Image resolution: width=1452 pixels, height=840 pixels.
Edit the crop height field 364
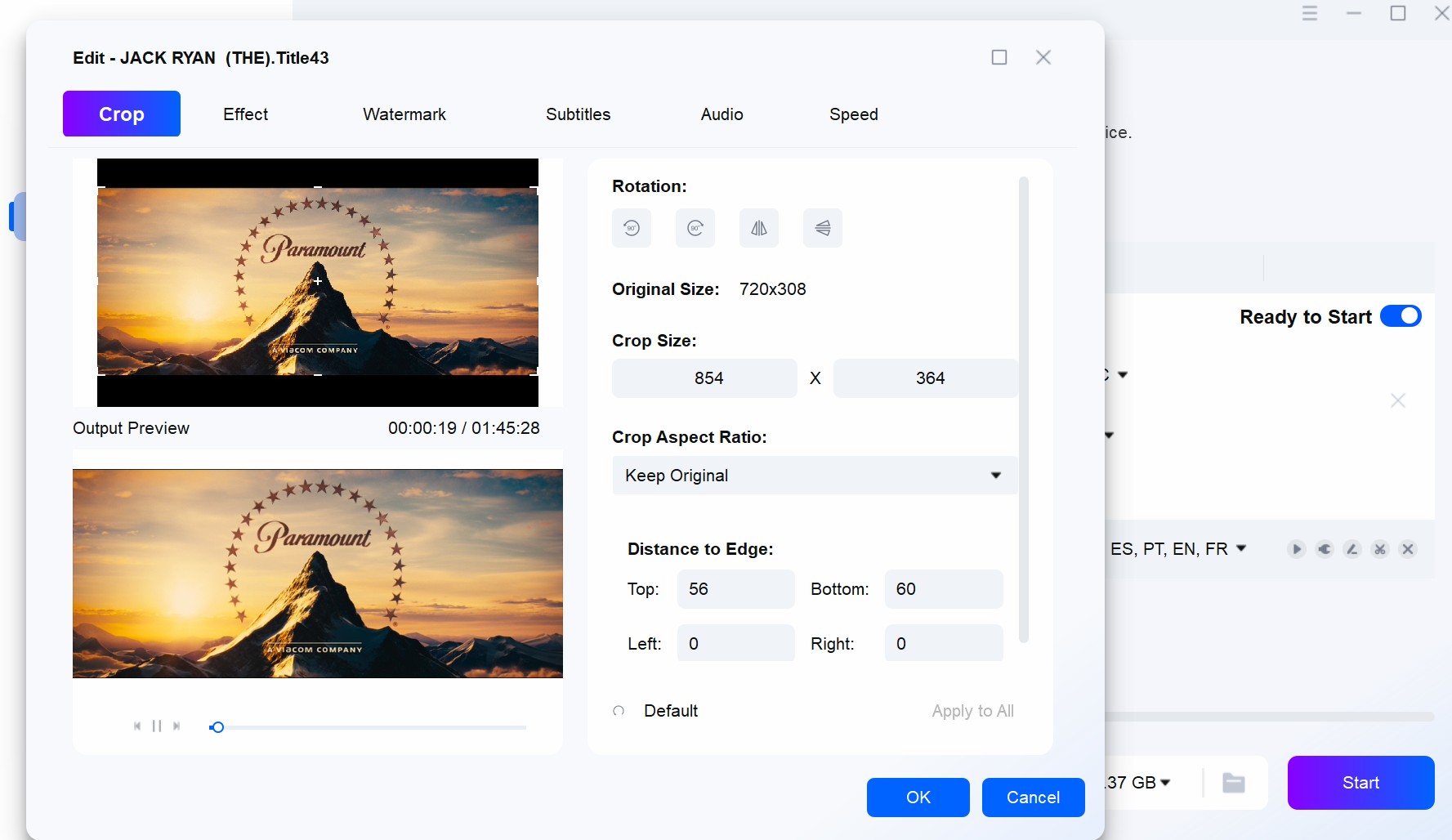[926, 378]
